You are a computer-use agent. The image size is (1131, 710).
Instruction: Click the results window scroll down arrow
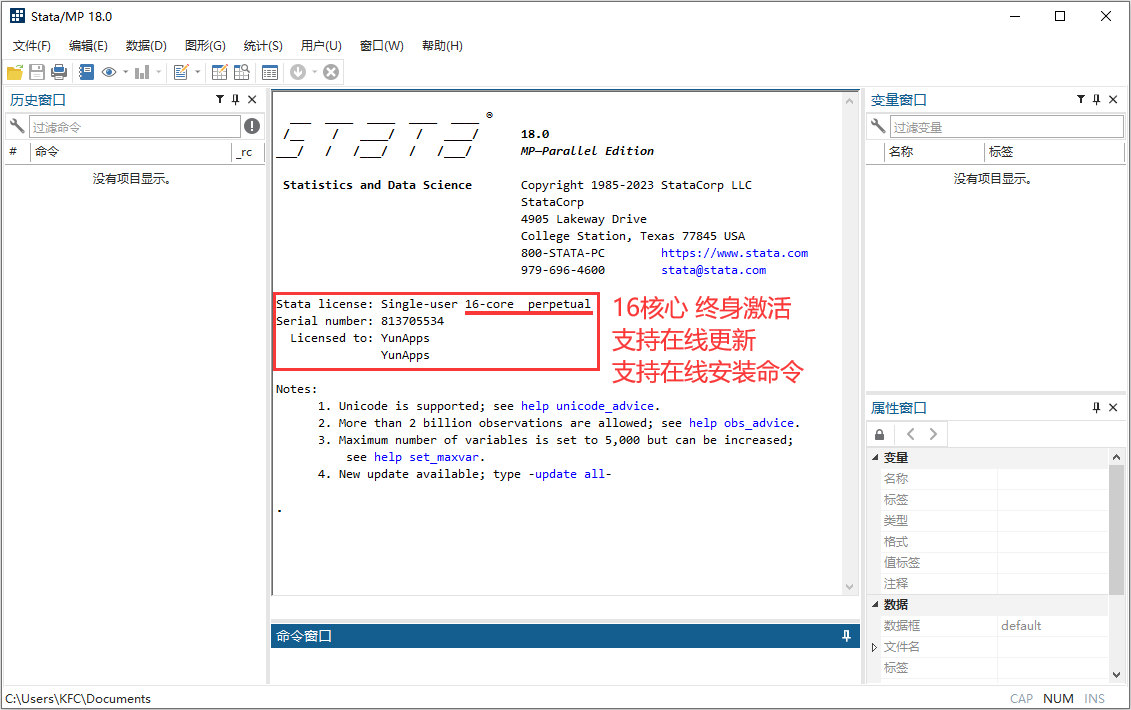(x=849, y=587)
